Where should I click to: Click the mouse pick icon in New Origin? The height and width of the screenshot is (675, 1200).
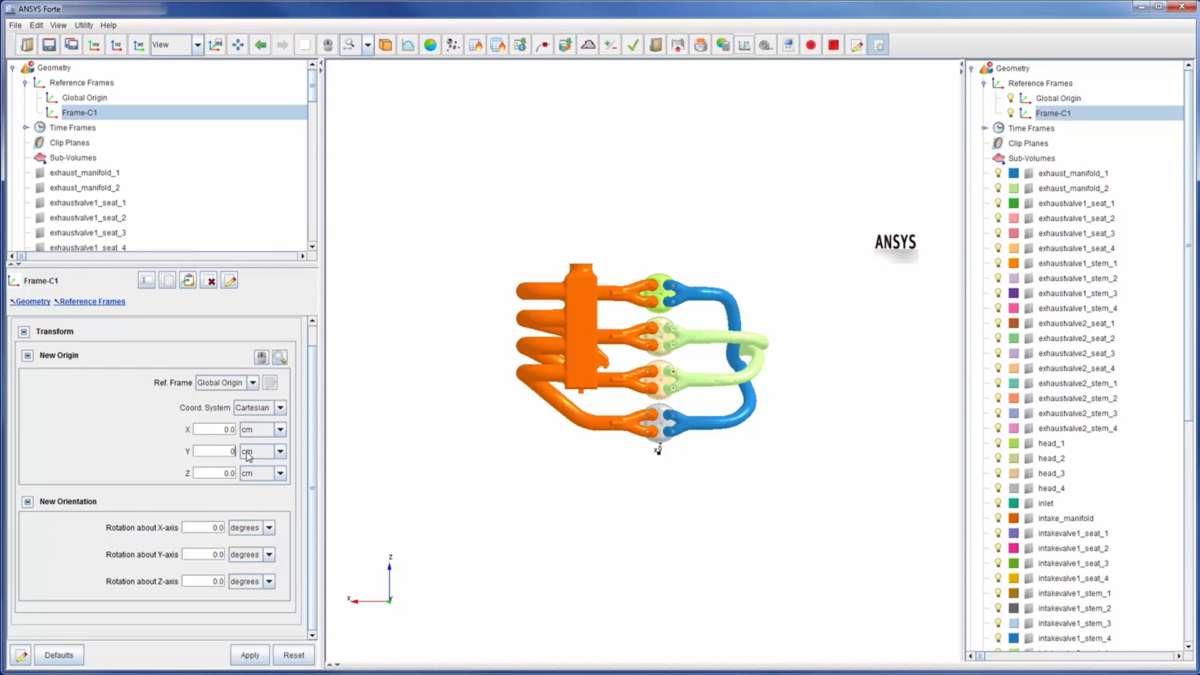tap(261, 357)
